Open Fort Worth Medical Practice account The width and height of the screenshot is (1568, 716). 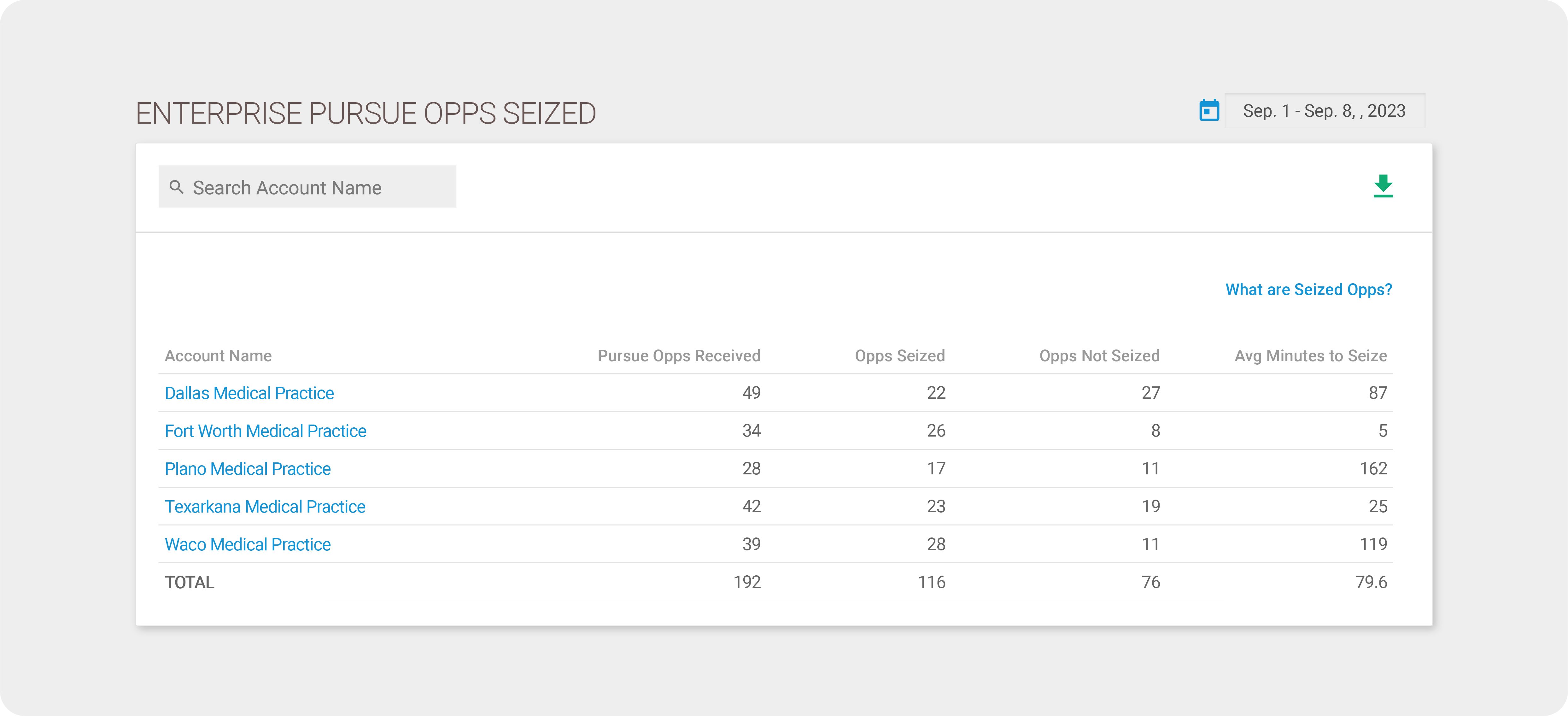click(x=266, y=431)
